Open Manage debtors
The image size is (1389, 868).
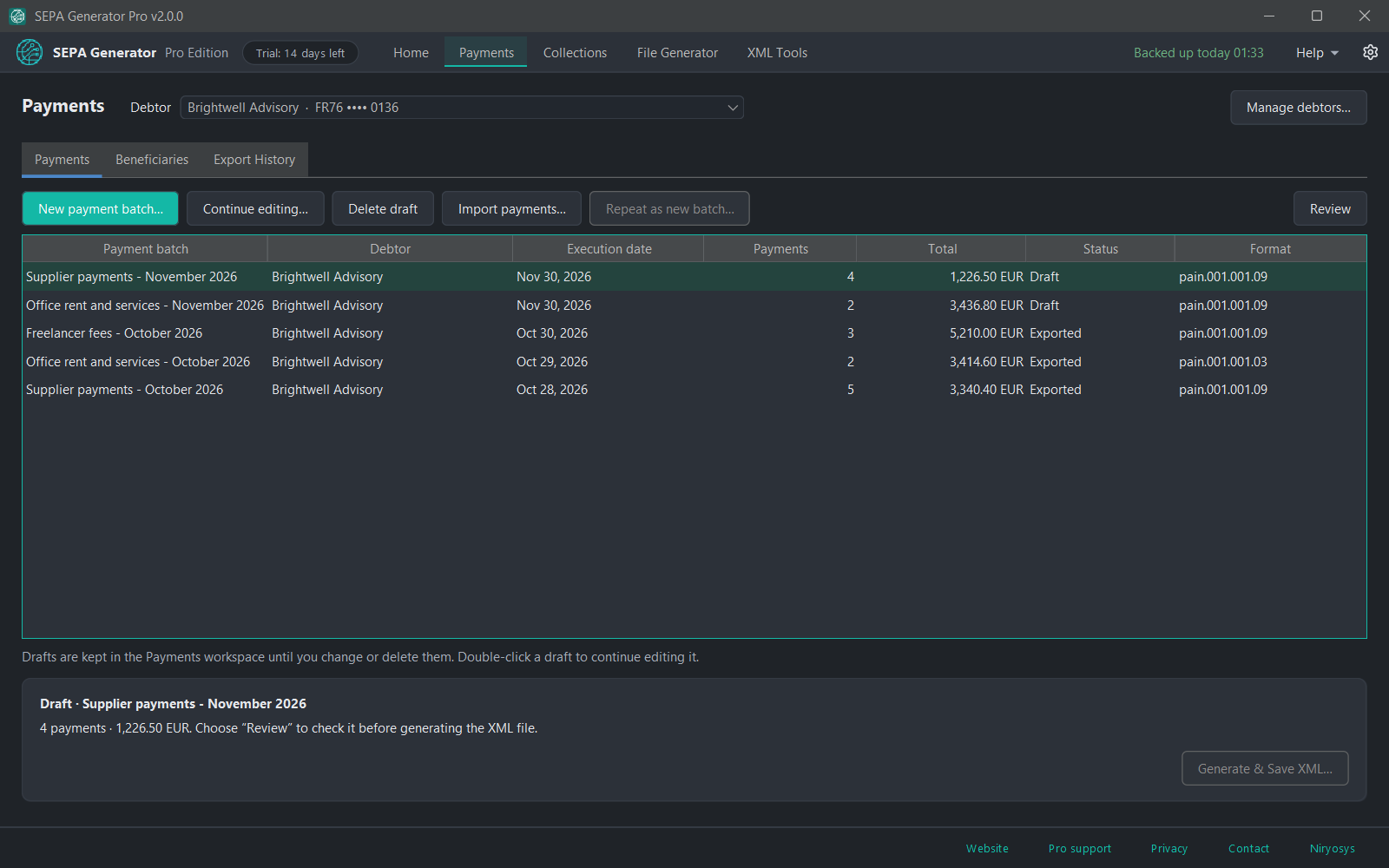tap(1299, 108)
